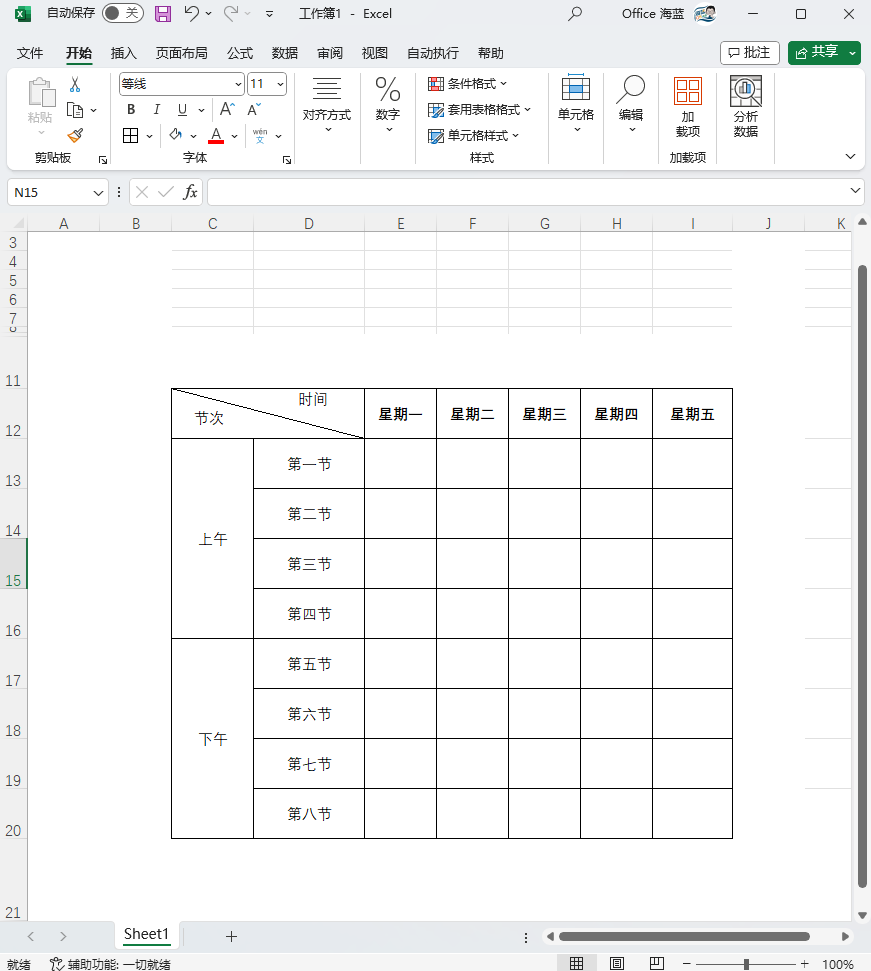Click the Borders icon
Viewport: 871px width, 971px height.
pyautogui.click(x=131, y=136)
